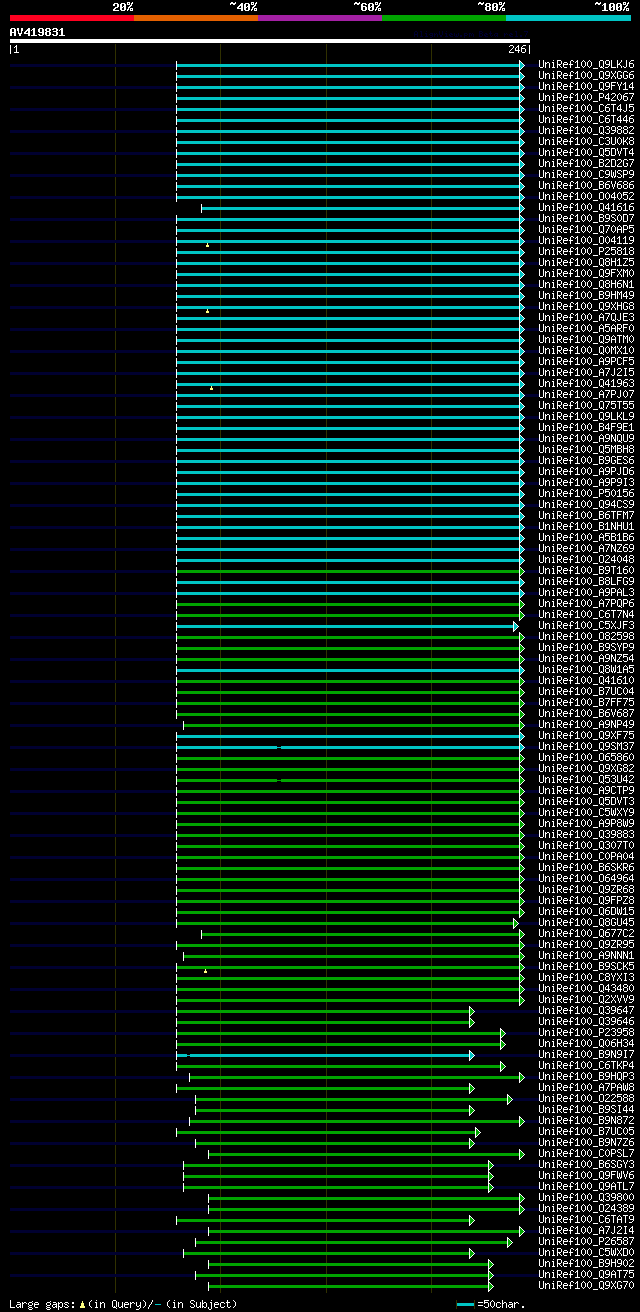The image size is (640, 1312).
Task: Select the label UniRef100_Q9XG70
Action: coord(586,1285)
